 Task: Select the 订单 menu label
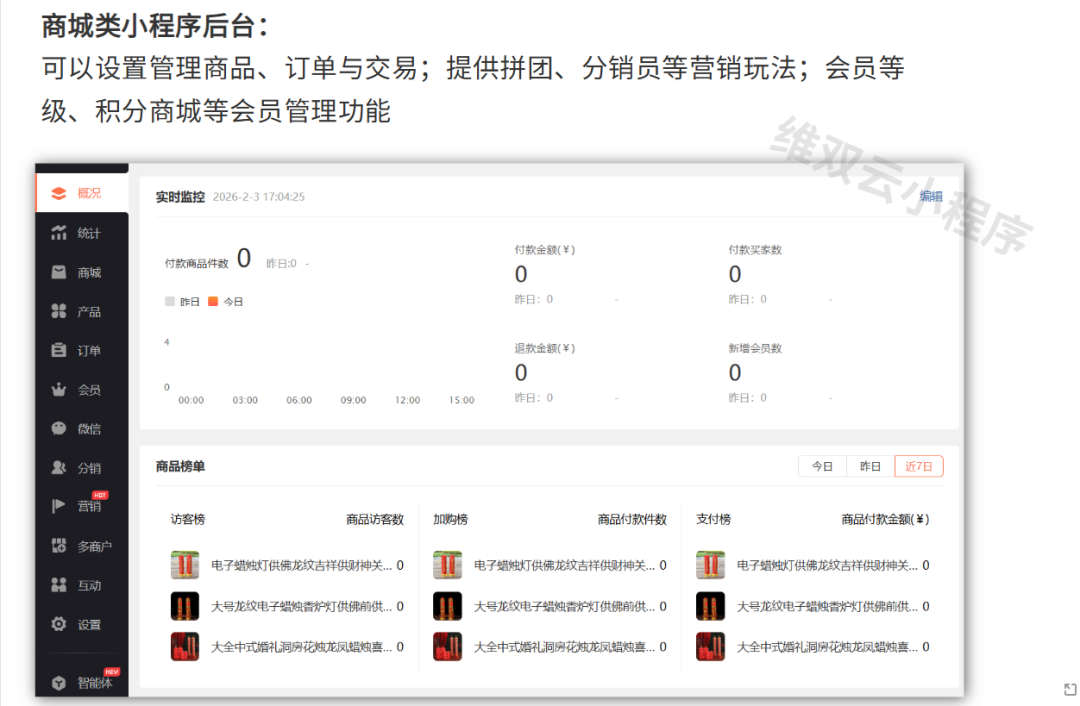pyautogui.click(x=89, y=351)
